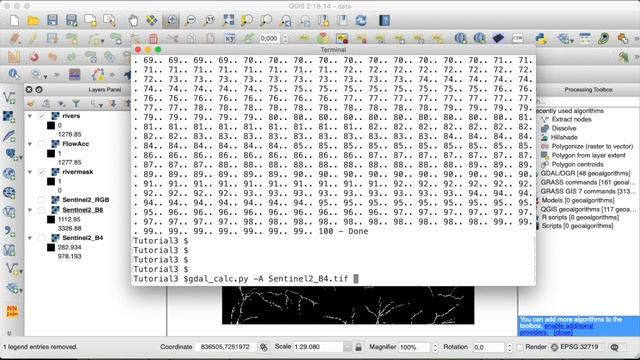
Task: Collapse the rivers layer legend
Action: pyautogui.click(x=30, y=116)
